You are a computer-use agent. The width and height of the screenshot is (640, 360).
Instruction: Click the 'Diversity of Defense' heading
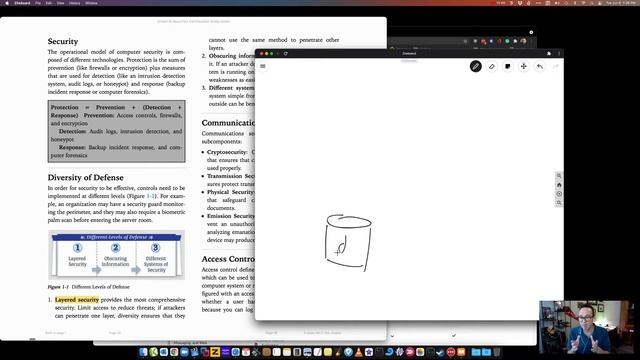click(x=85, y=178)
